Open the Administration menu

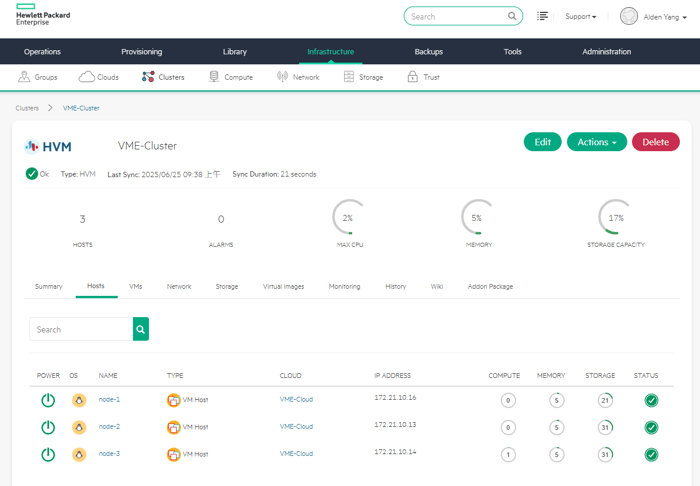pyautogui.click(x=607, y=51)
